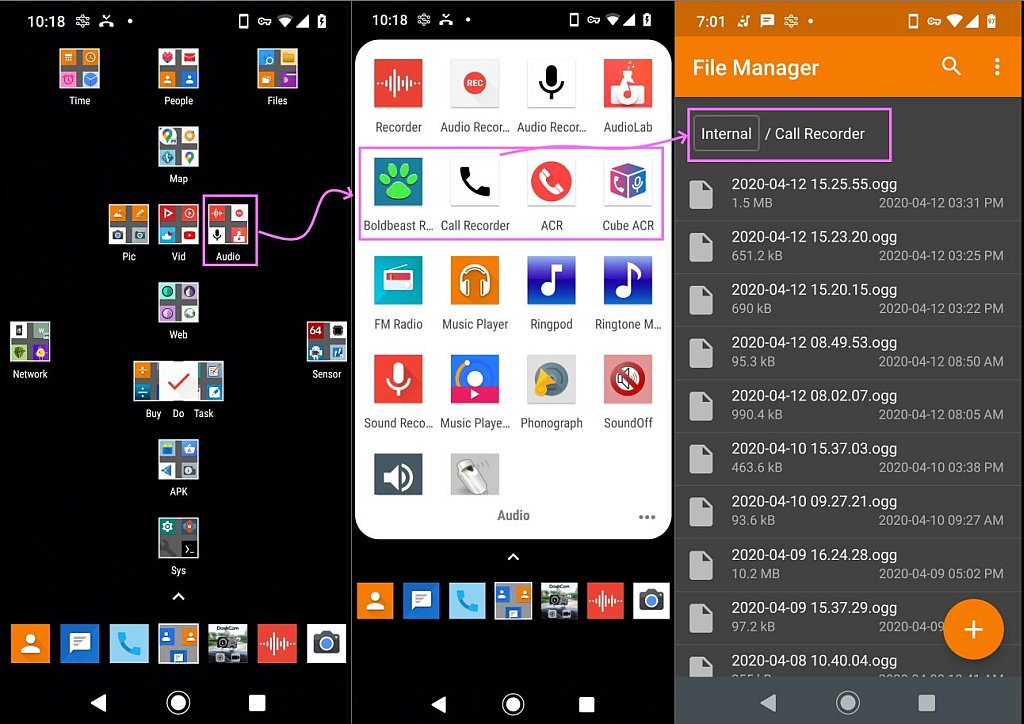Image resolution: width=1024 pixels, height=724 pixels.
Task: Open file 2020-04-12 08.02.07.ogg
Action: (x=848, y=405)
